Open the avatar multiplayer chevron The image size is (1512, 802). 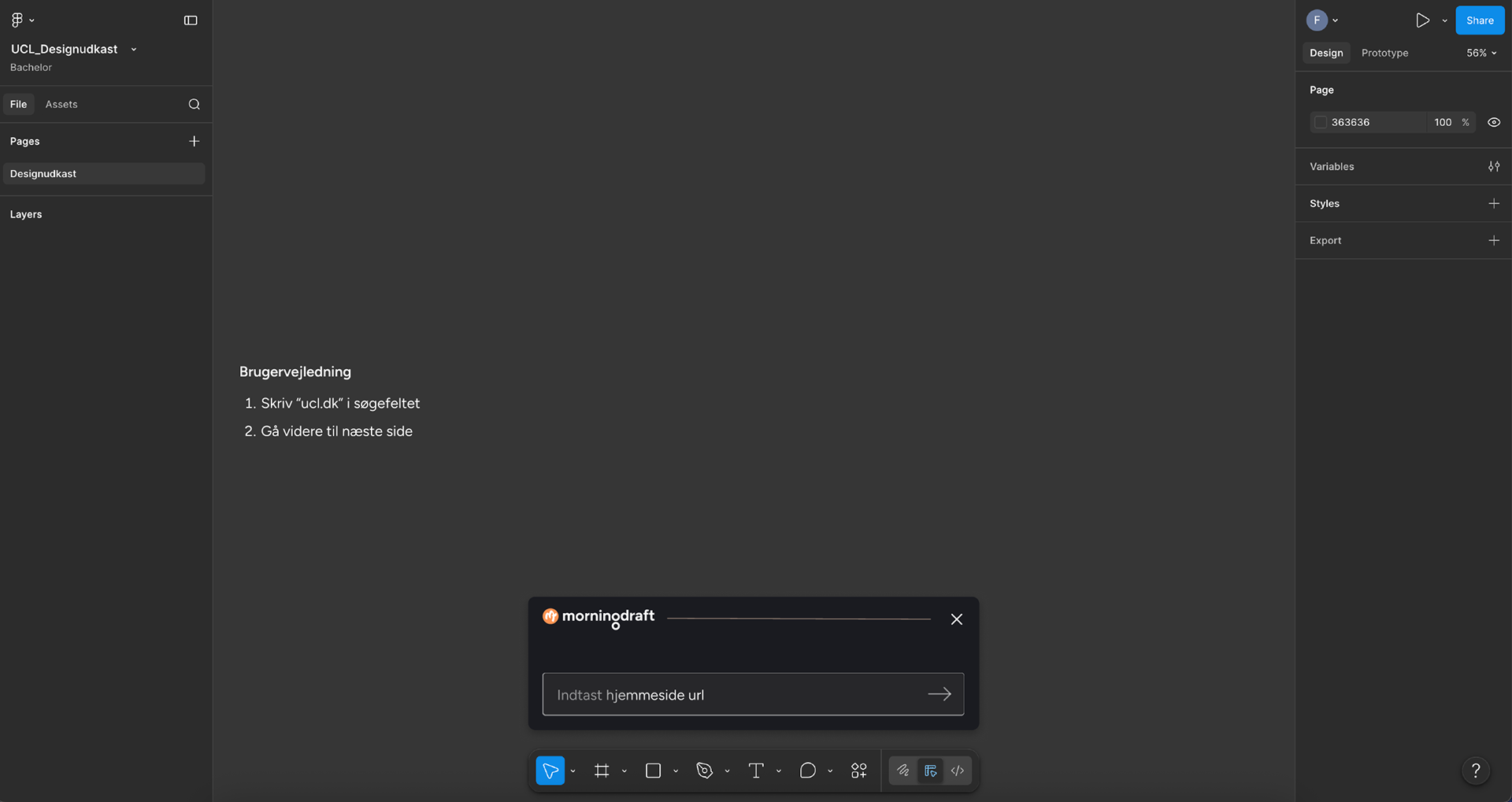[x=1335, y=20]
